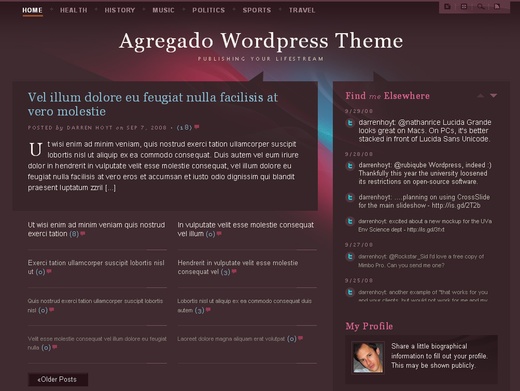The image size is (520, 391).
Task: Open author link Darren Hoyt
Action: [89, 128]
